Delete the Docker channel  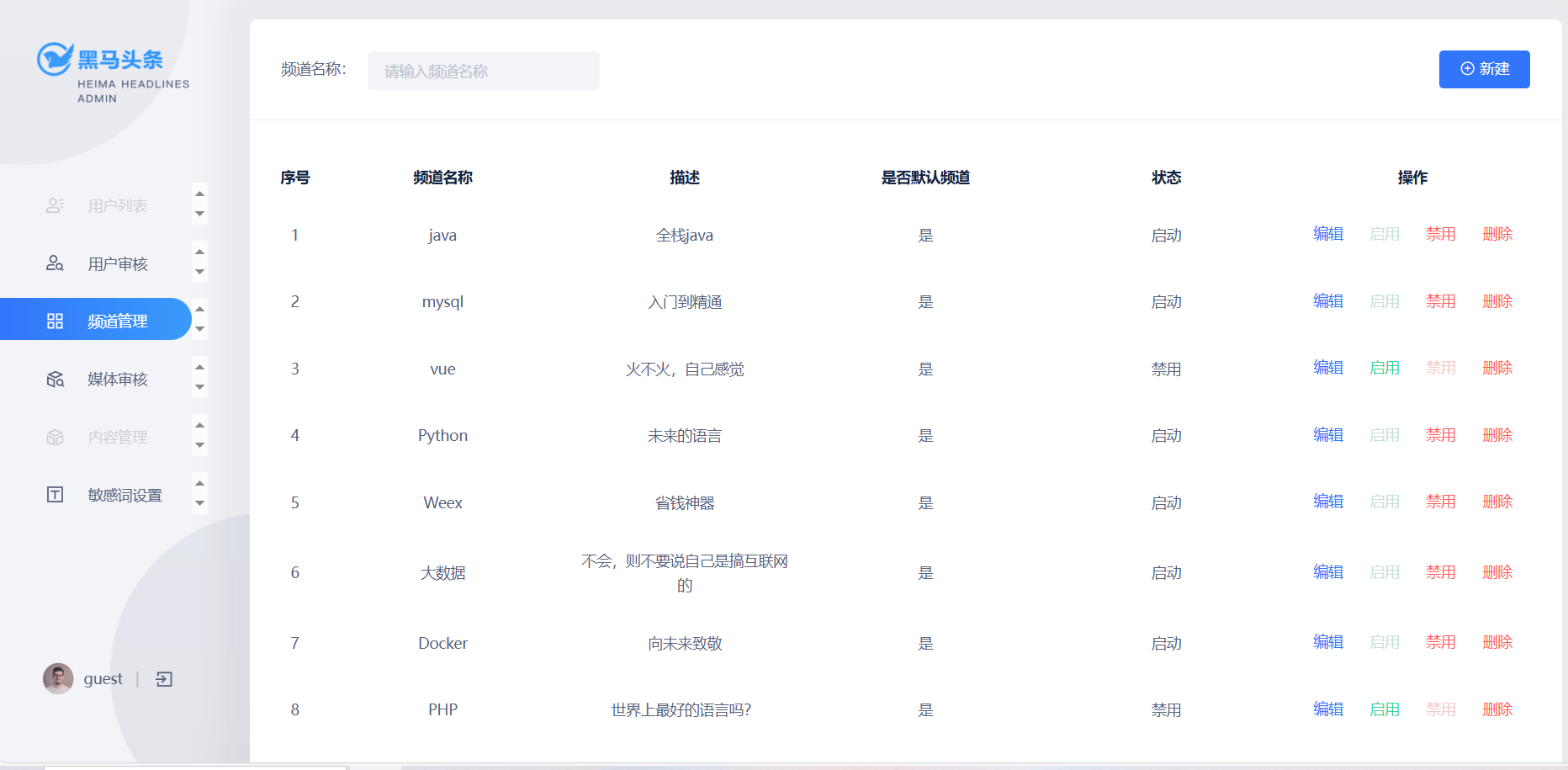click(x=1497, y=642)
